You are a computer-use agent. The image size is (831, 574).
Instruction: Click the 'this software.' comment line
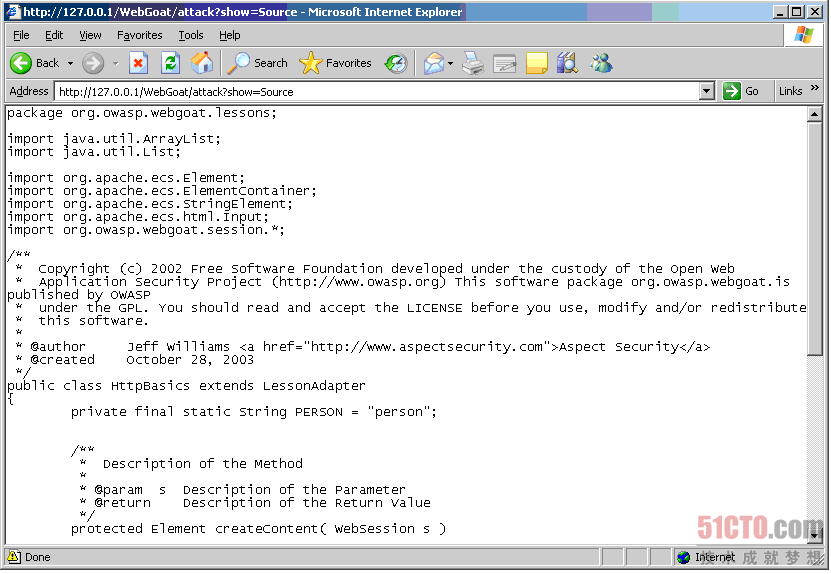pyautogui.click(x=93, y=321)
